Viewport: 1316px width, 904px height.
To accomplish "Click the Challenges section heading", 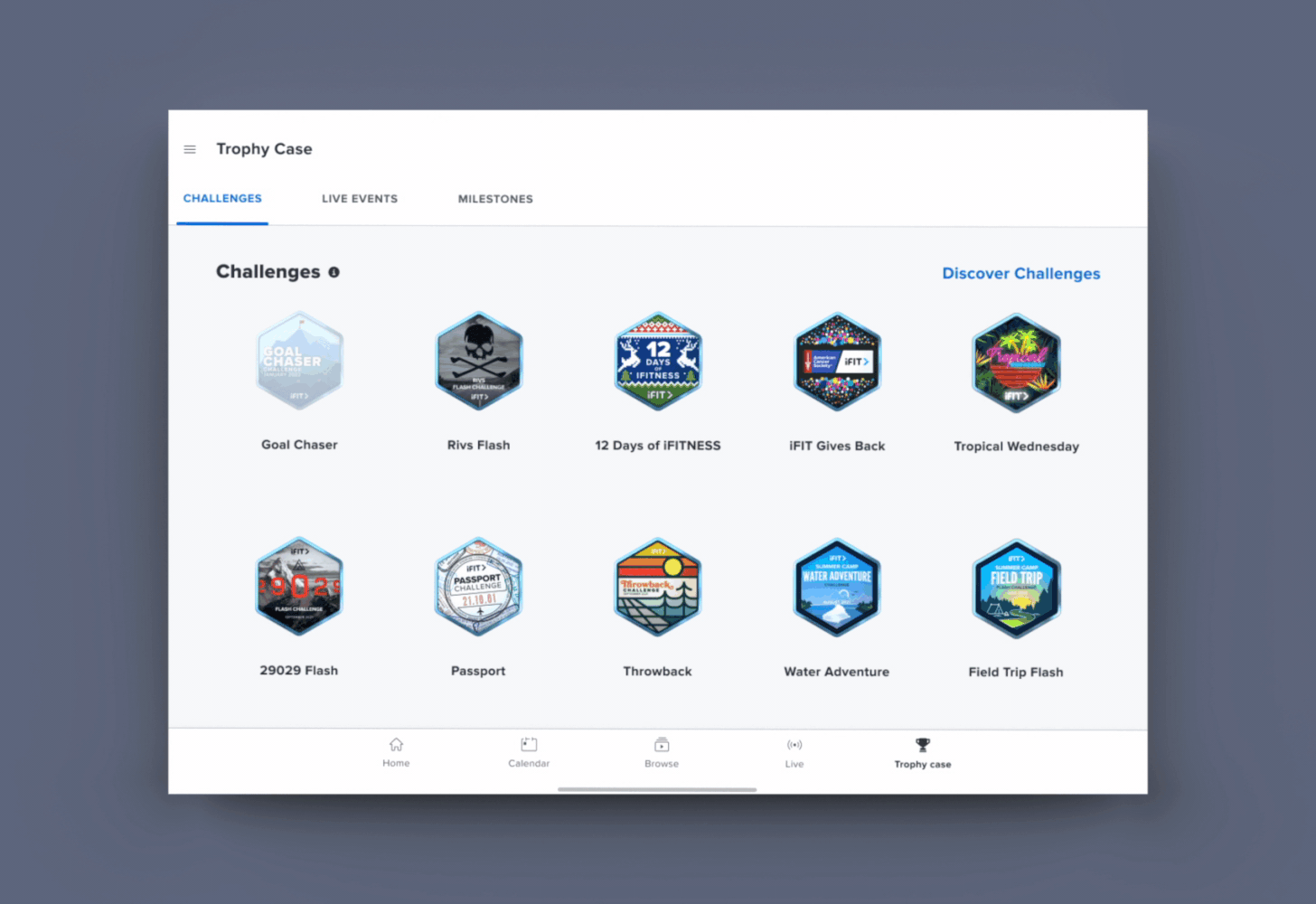I will 268,272.
